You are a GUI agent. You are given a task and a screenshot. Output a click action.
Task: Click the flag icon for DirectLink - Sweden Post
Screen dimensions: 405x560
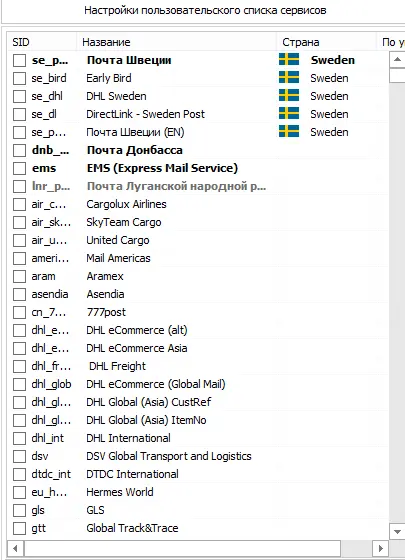[x=289, y=113]
